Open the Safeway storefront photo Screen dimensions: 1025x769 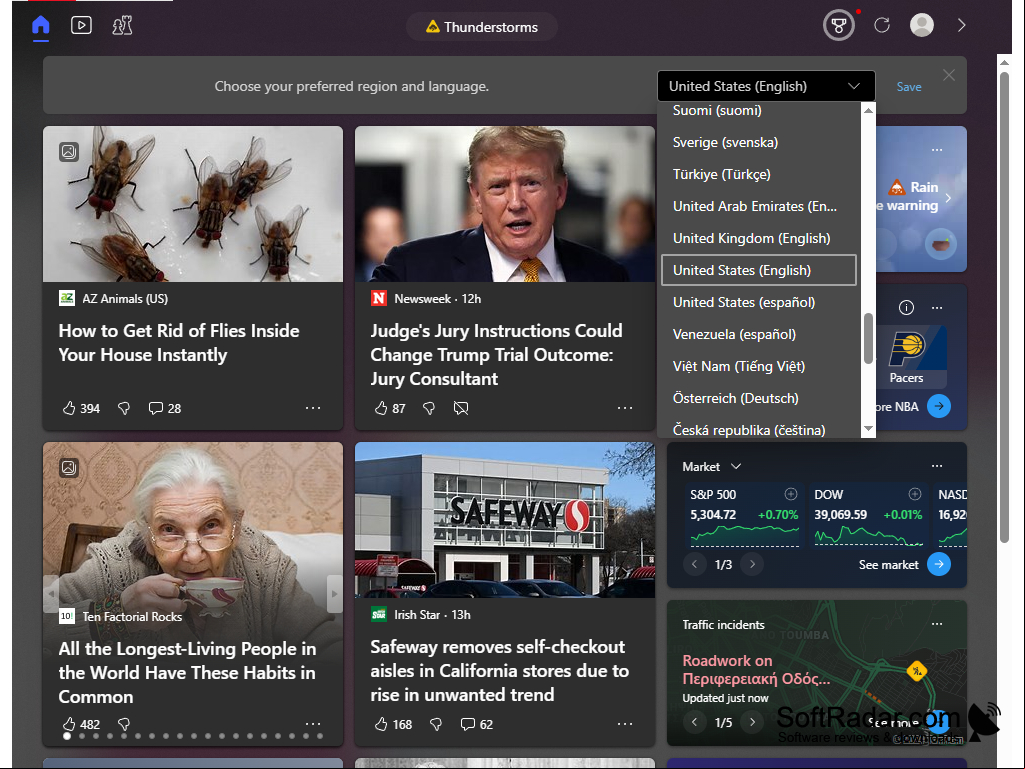coord(505,520)
